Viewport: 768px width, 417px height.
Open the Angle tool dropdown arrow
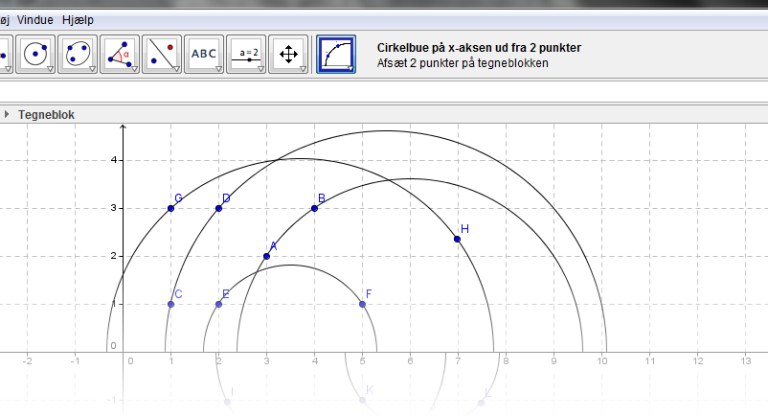[x=134, y=69]
